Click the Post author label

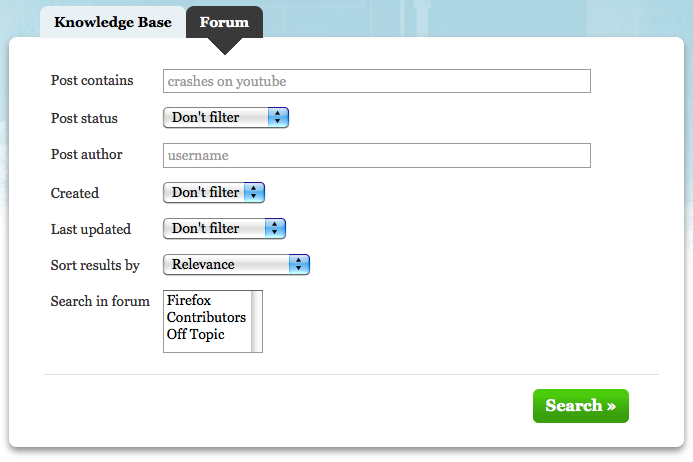[87, 155]
